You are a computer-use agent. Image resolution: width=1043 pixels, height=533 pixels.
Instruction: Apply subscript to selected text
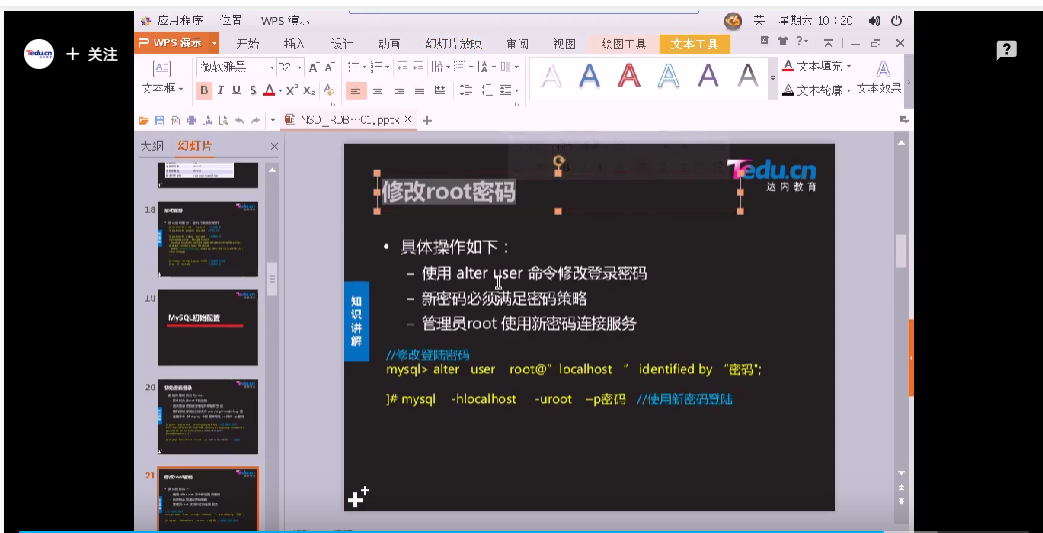(309, 90)
